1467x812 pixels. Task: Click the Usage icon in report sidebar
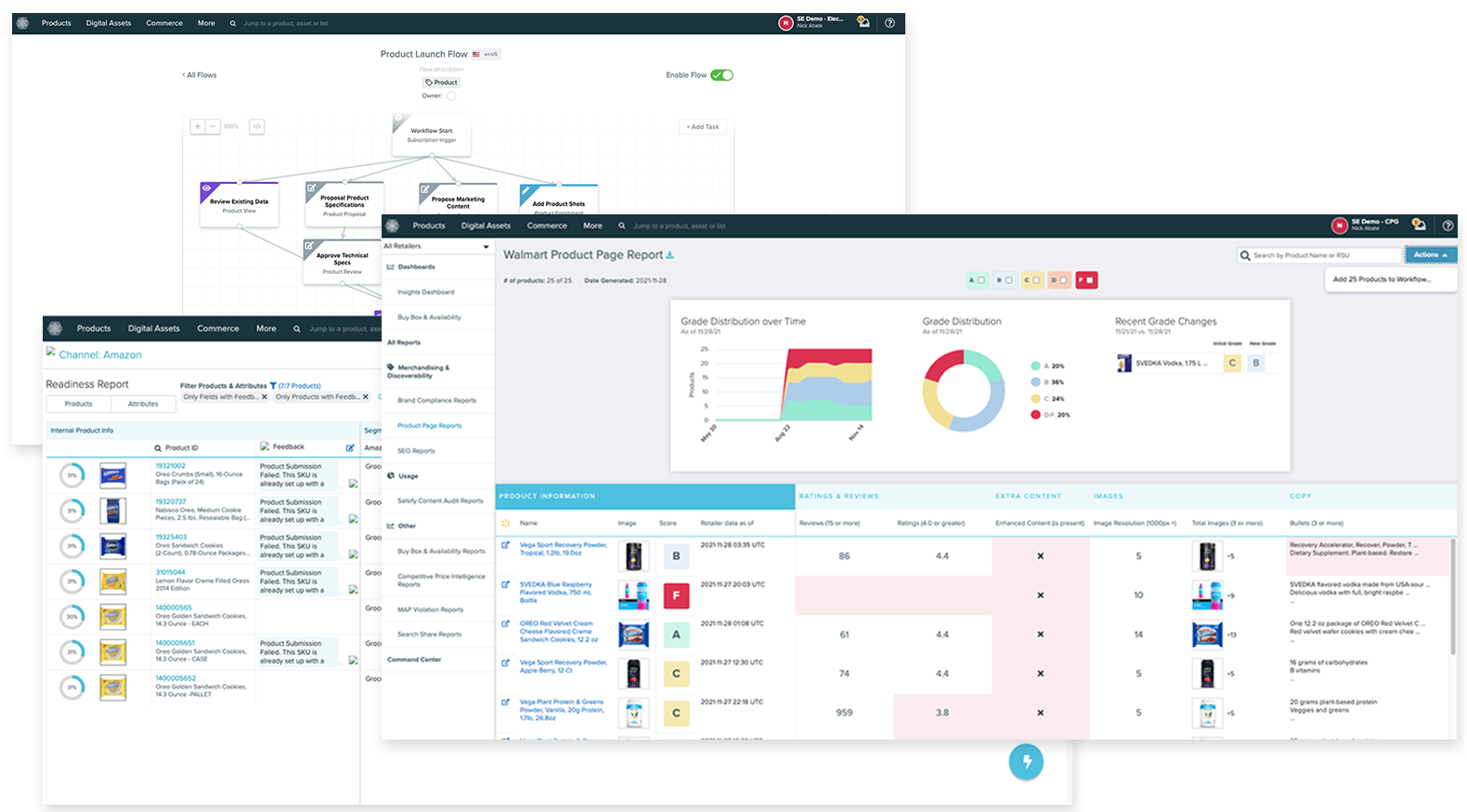[x=391, y=476]
